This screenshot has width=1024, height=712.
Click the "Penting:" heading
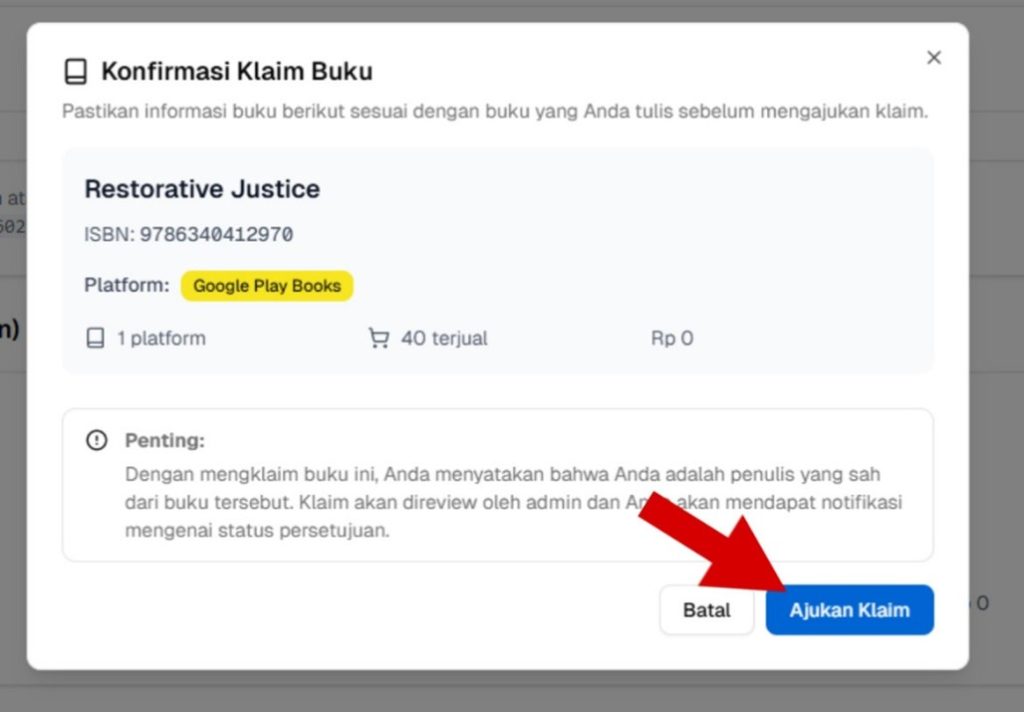pos(164,440)
